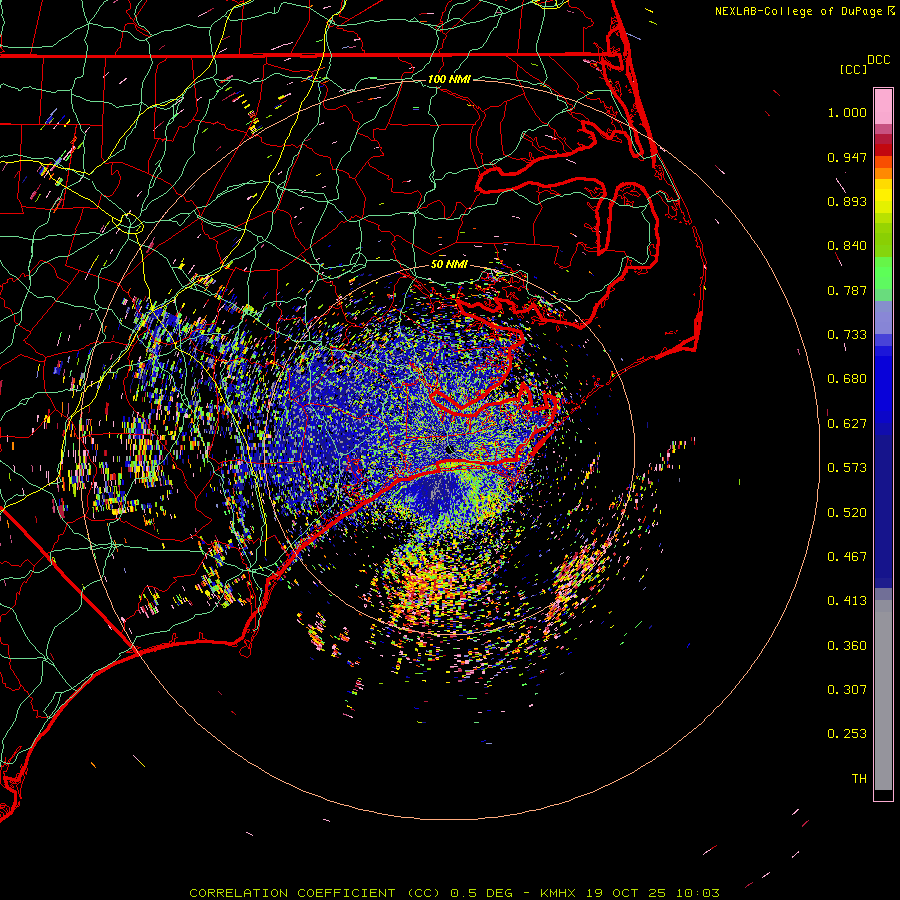Select the 0.413 legend value

847,601
